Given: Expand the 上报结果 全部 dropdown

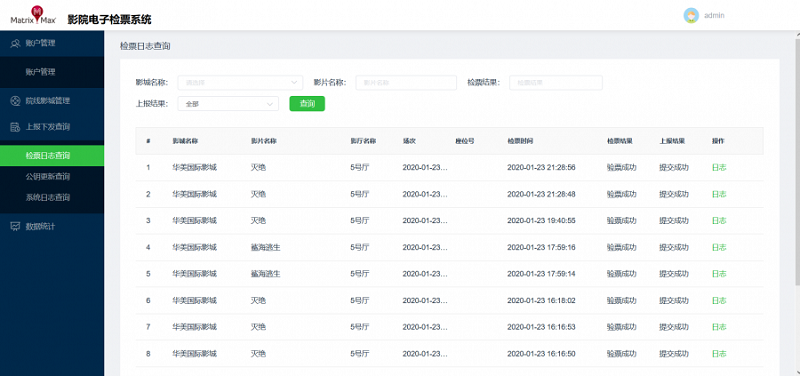Looking at the screenshot, I should click(228, 104).
